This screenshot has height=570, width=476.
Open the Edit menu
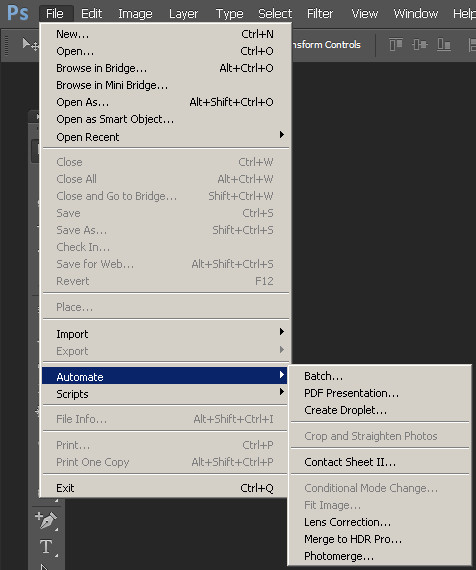coord(91,14)
